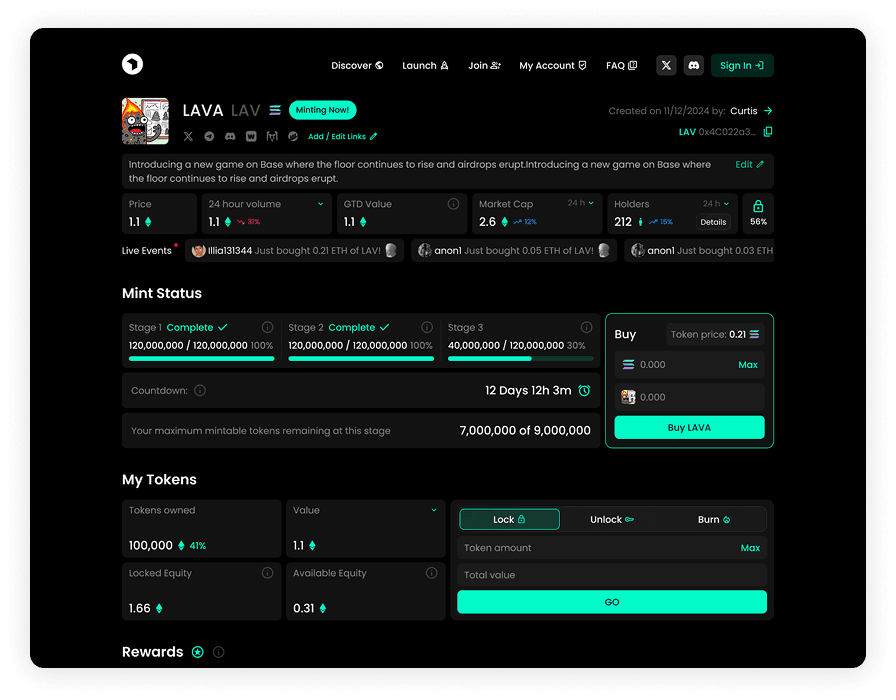Open the Discord icon in the header

[x=694, y=66]
